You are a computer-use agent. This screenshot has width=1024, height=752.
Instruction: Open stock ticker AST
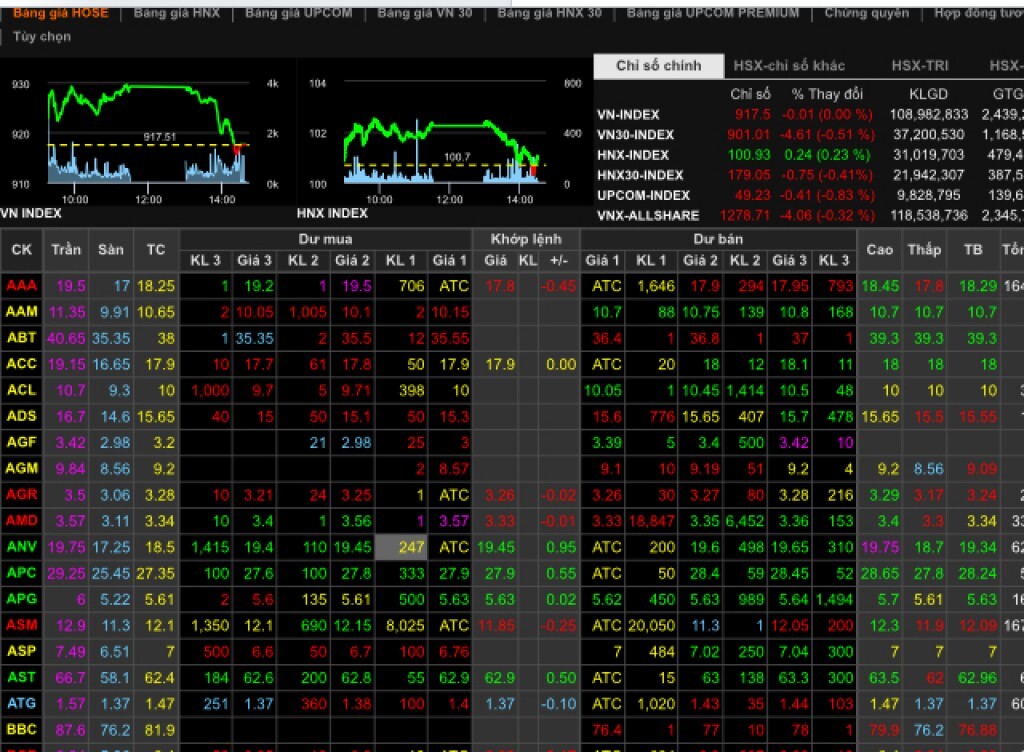click(22, 678)
